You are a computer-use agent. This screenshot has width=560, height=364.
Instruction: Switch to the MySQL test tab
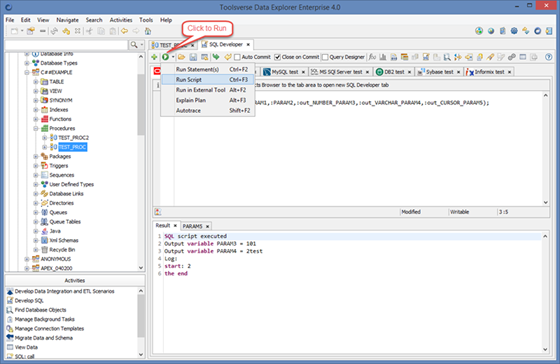[285, 72]
